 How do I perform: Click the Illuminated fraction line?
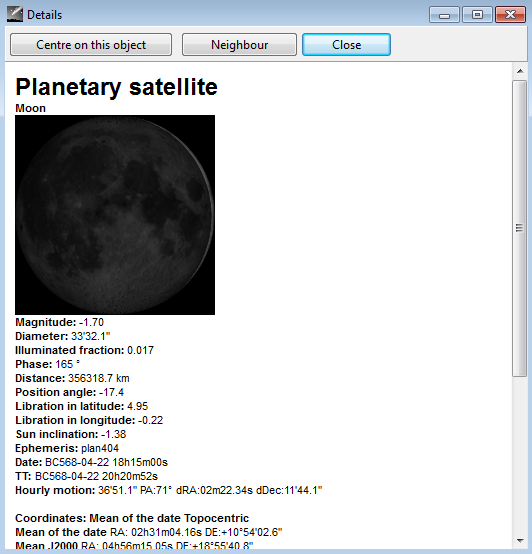84,350
